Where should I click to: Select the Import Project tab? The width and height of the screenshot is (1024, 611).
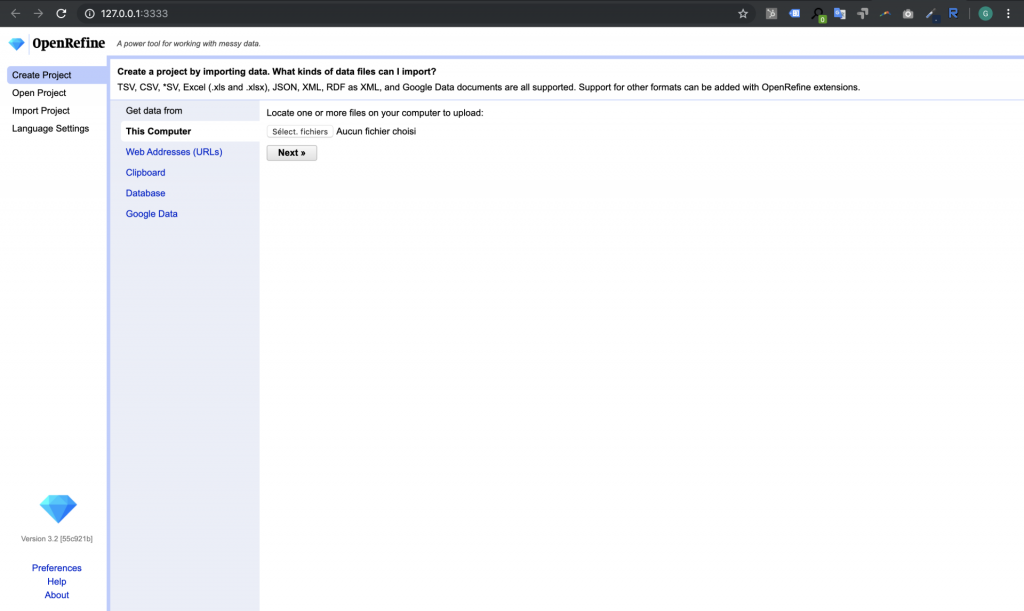(x=41, y=111)
